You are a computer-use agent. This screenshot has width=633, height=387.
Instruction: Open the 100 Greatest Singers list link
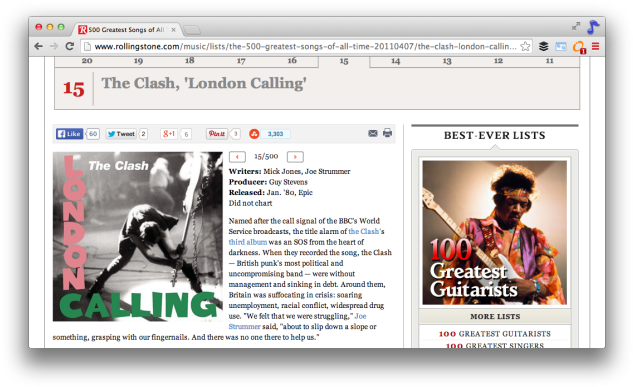coord(495,345)
